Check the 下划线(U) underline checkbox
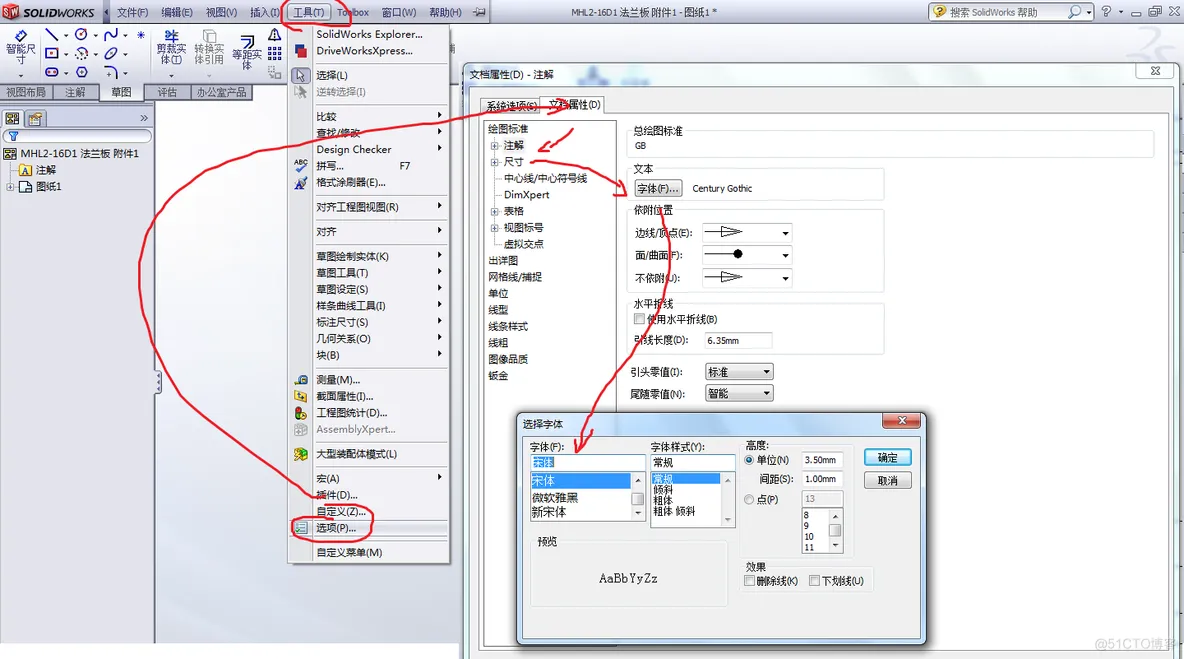This screenshot has width=1184, height=659. pos(815,580)
